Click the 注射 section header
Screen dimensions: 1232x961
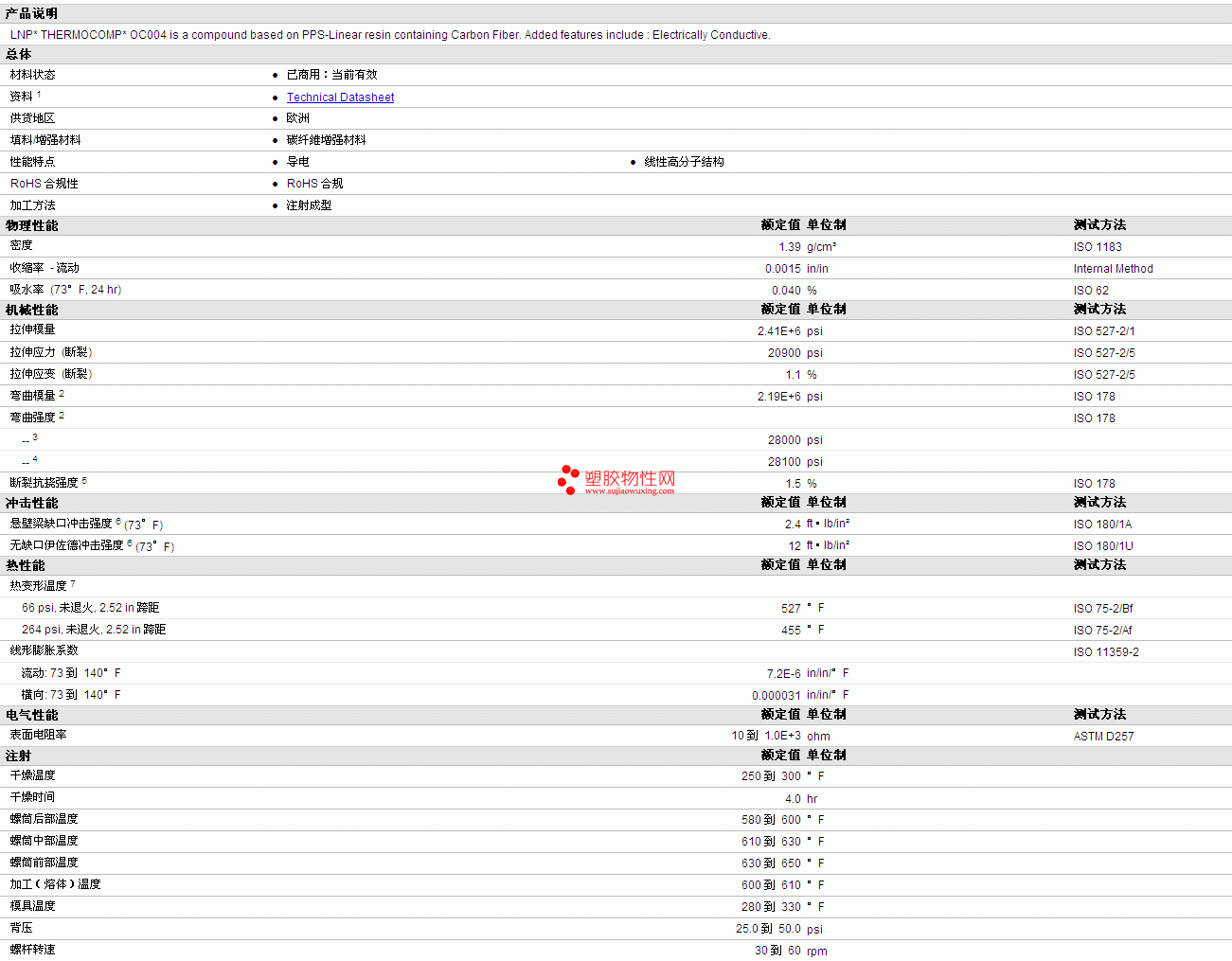18,756
